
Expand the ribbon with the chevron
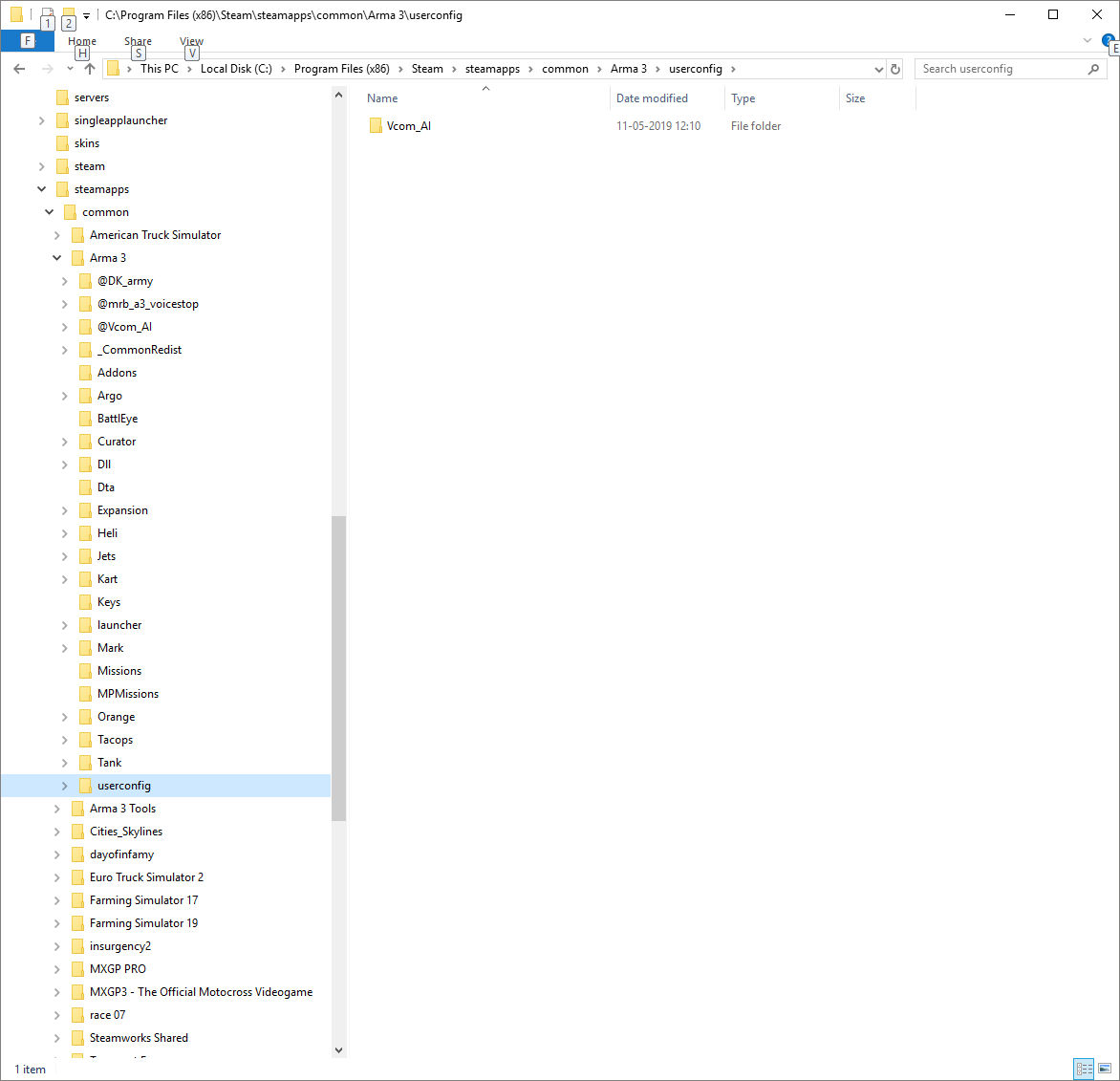[1088, 41]
